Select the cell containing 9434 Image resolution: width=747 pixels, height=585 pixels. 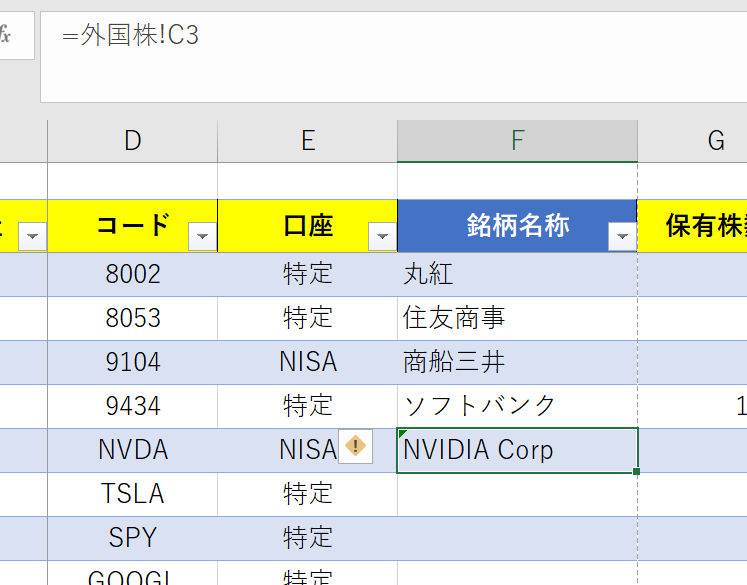click(132, 406)
